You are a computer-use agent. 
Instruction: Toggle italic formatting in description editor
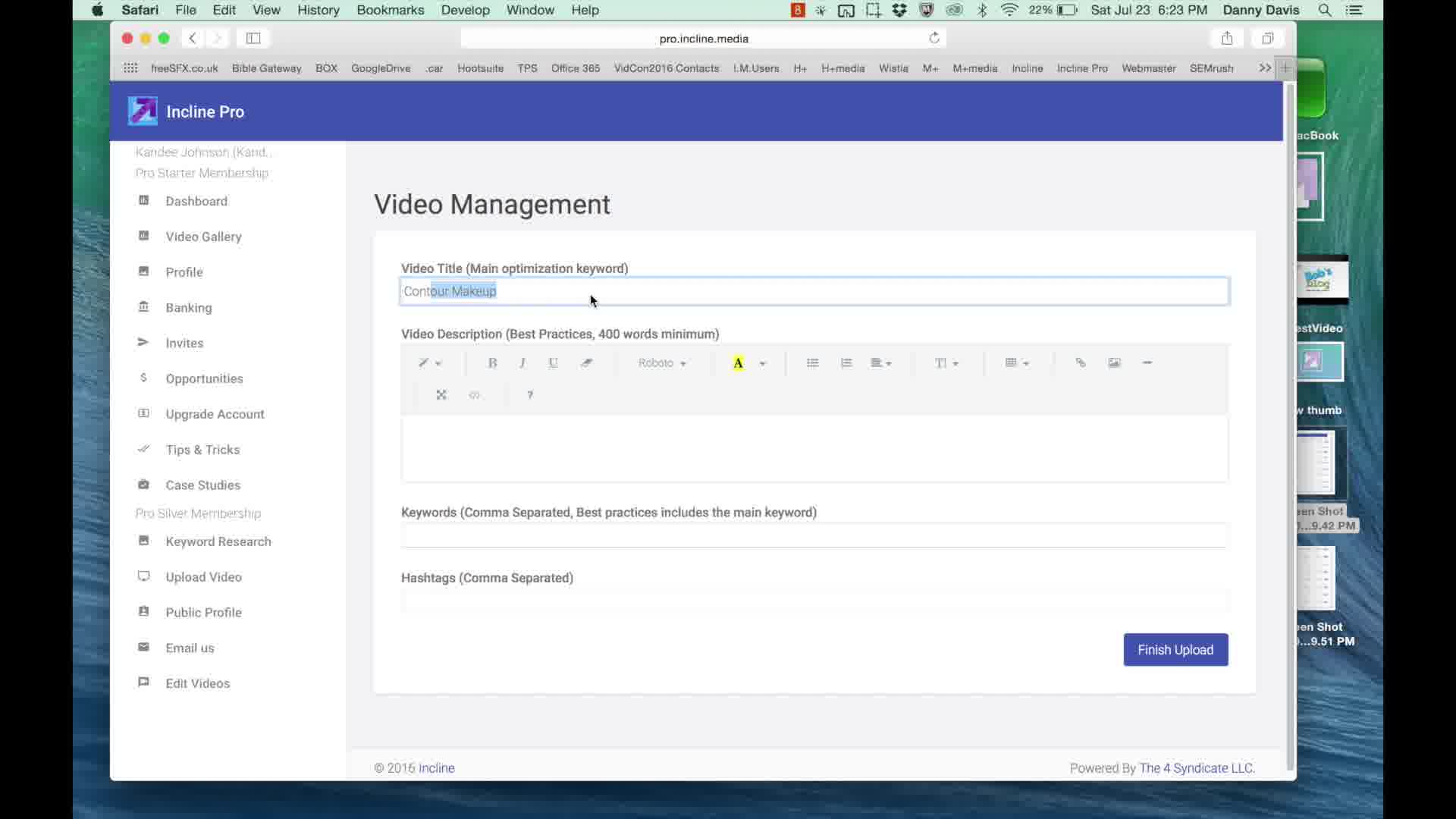point(522,363)
